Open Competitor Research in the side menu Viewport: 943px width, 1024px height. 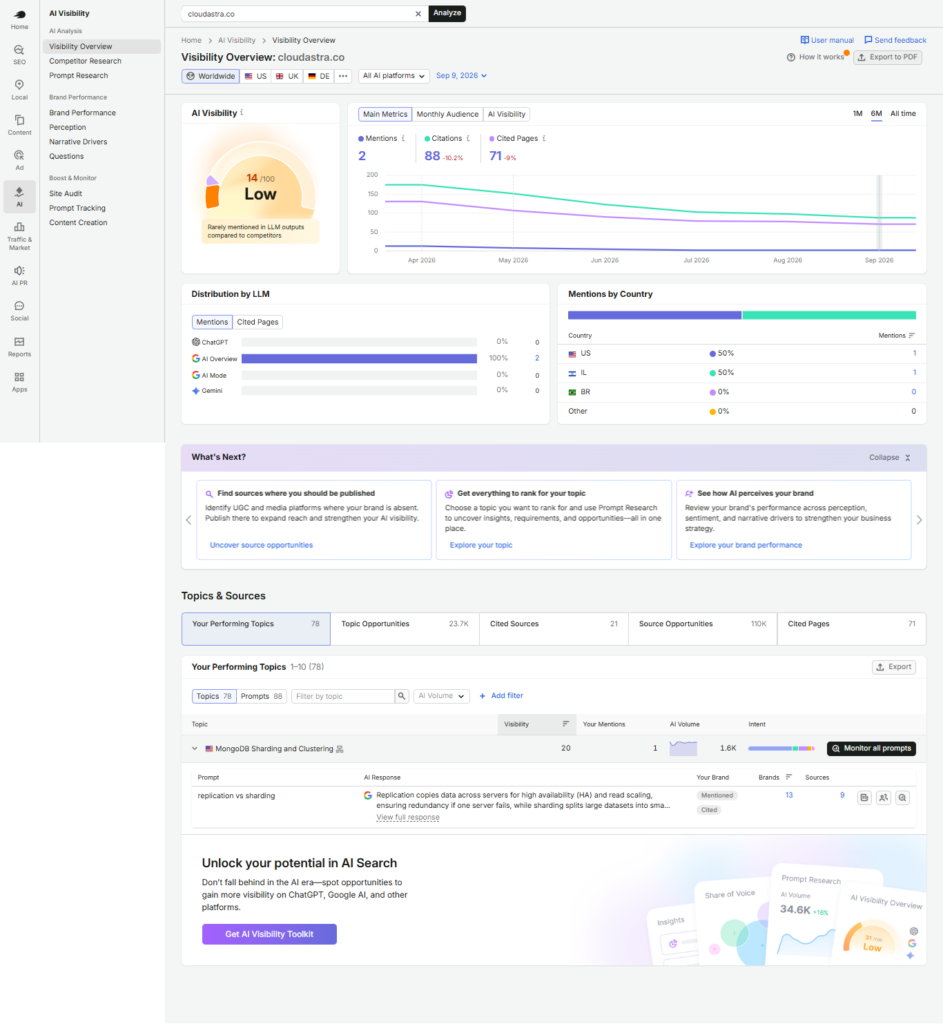[x=85, y=61]
